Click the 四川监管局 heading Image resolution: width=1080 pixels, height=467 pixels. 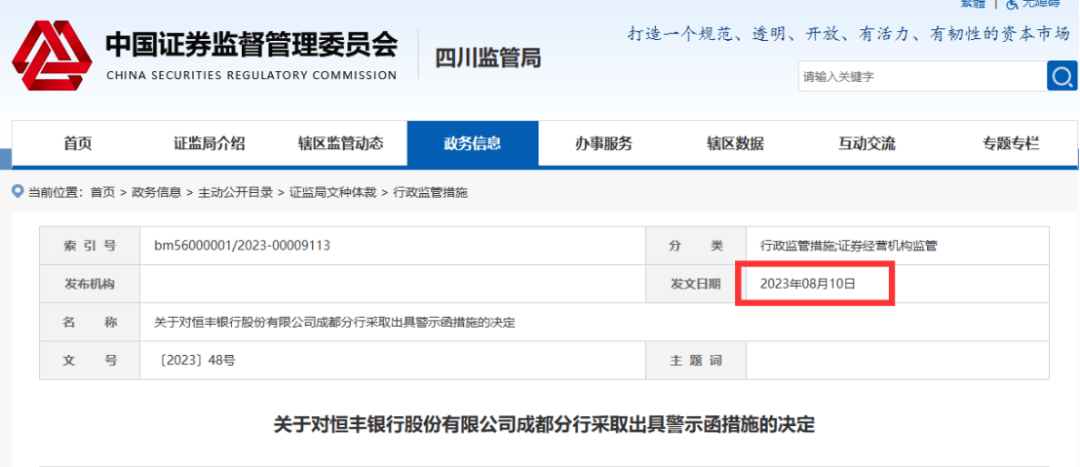[x=488, y=59]
